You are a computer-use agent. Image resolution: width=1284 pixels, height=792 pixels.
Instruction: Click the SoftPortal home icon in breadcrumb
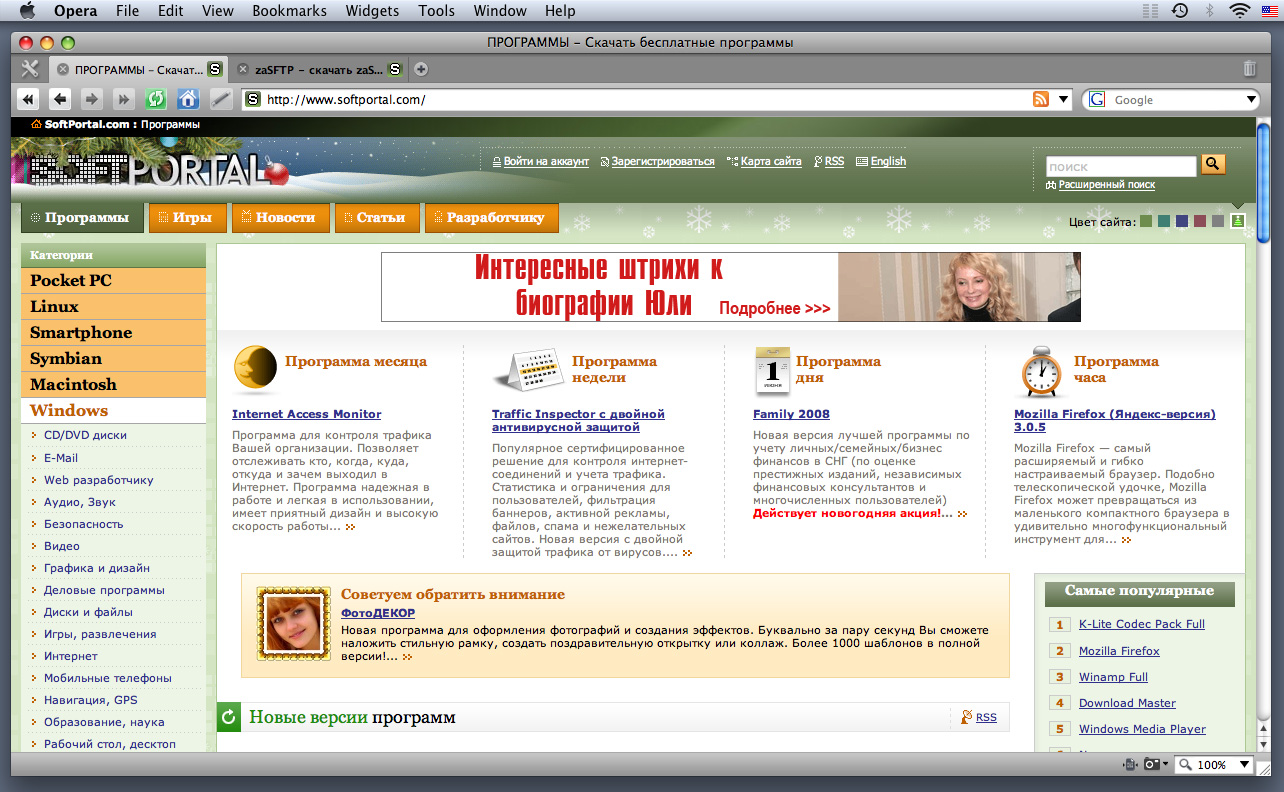(36, 124)
